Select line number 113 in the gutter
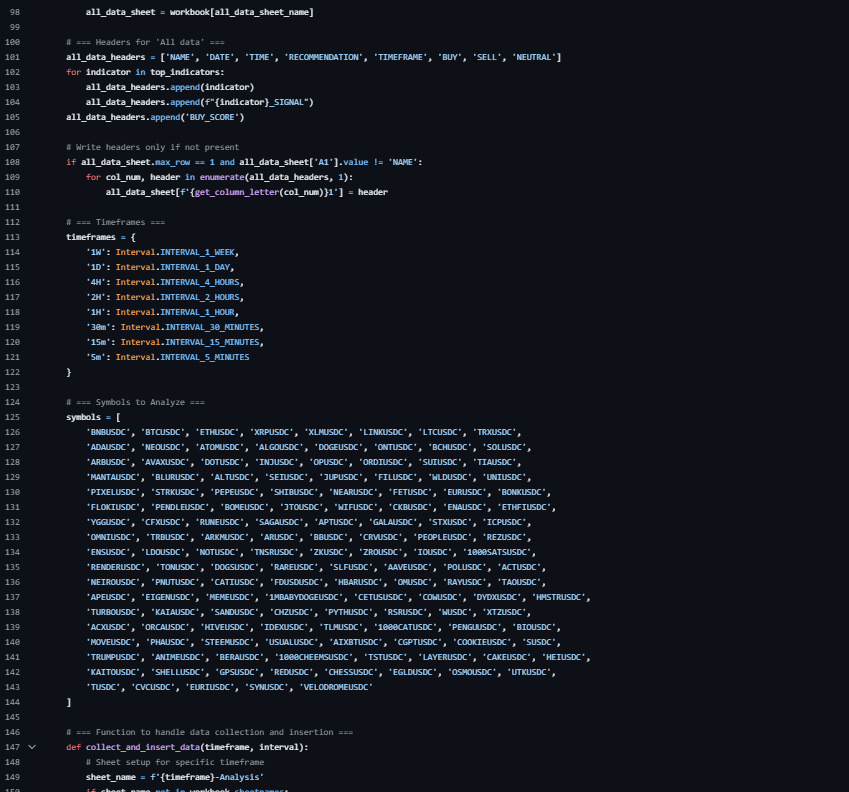 (12, 237)
